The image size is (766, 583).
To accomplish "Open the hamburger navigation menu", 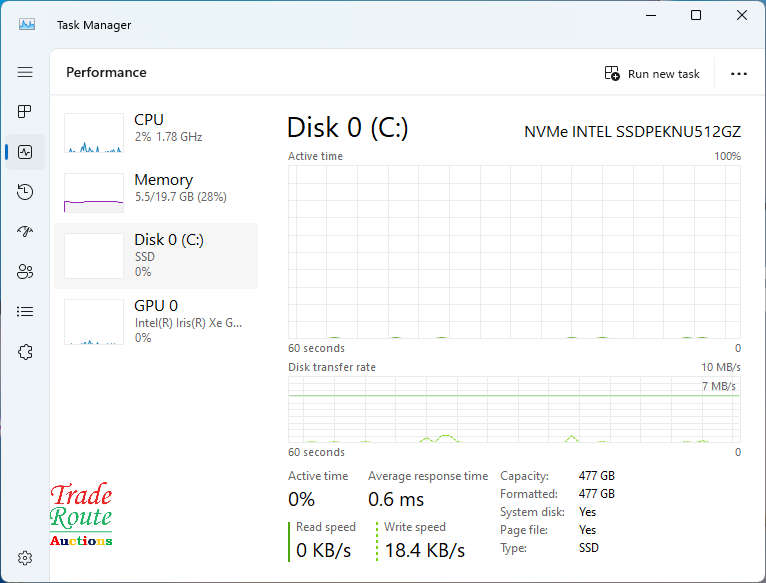I will (25, 72).
